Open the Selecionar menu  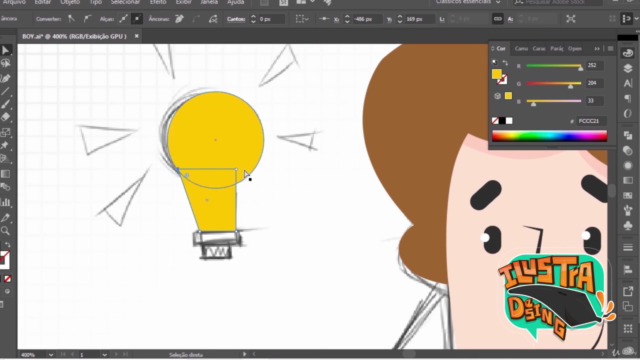(x=125, y=2)
